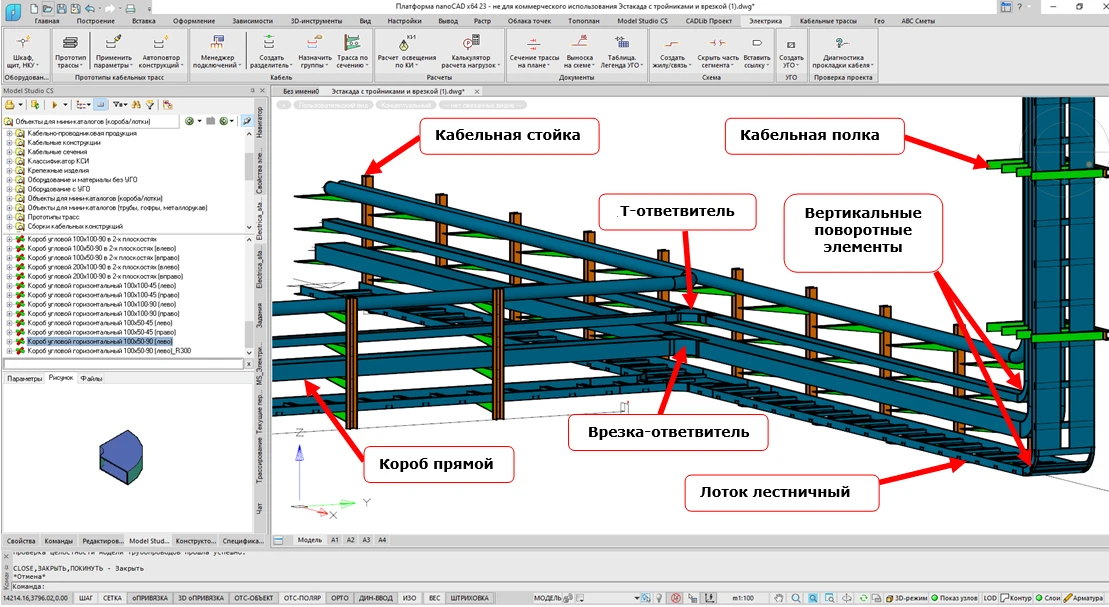
Task: Switch to Кабельные трассы ribbon tab
Action: click(x=828, y=20)
